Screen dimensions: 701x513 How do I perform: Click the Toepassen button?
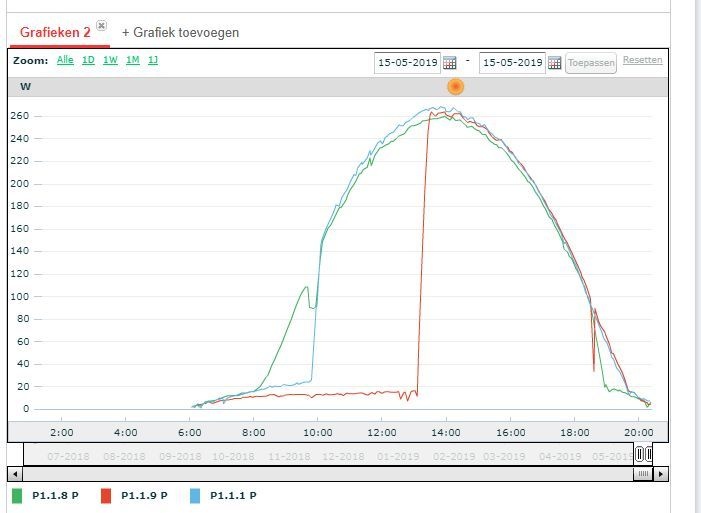[x=591, y=63]
